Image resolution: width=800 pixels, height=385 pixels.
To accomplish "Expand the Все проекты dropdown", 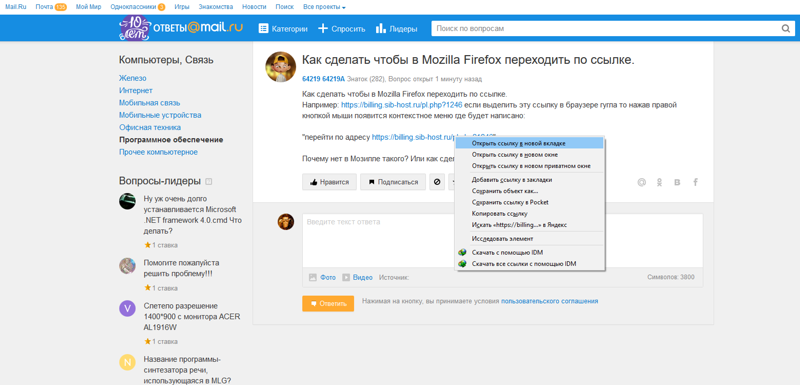I will [324, 7].
